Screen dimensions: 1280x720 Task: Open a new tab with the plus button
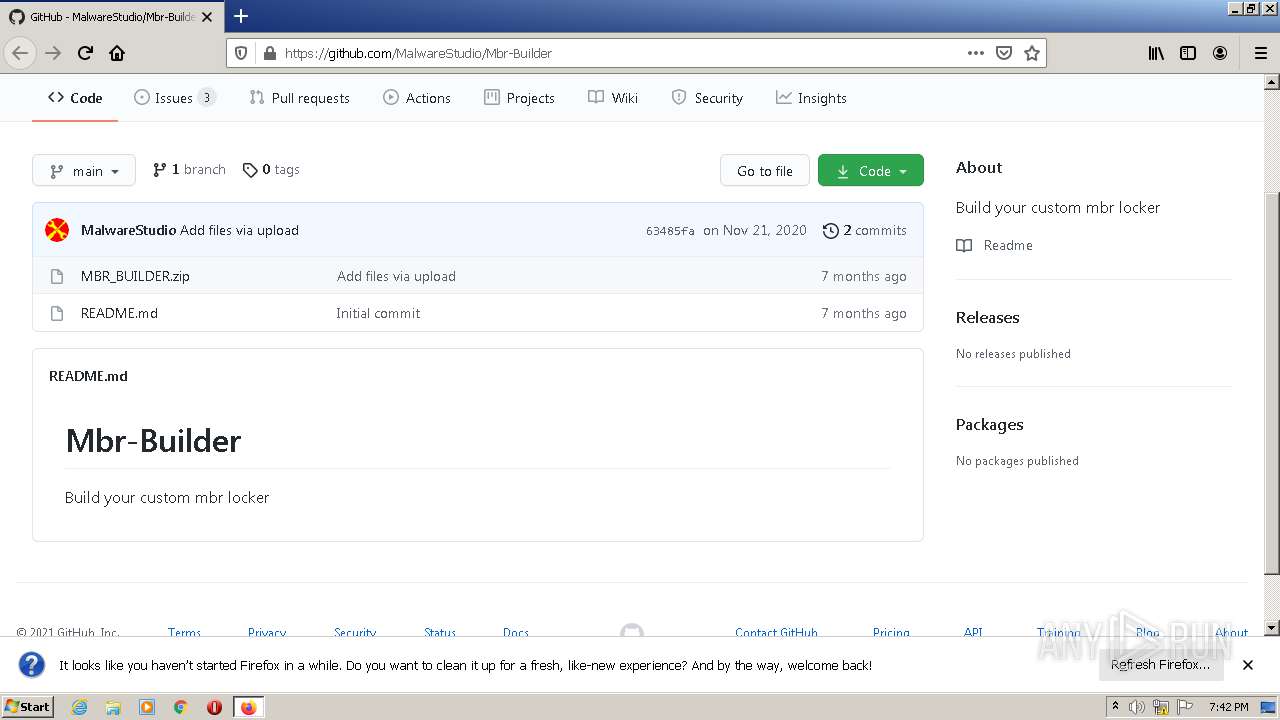pos(241,16)
